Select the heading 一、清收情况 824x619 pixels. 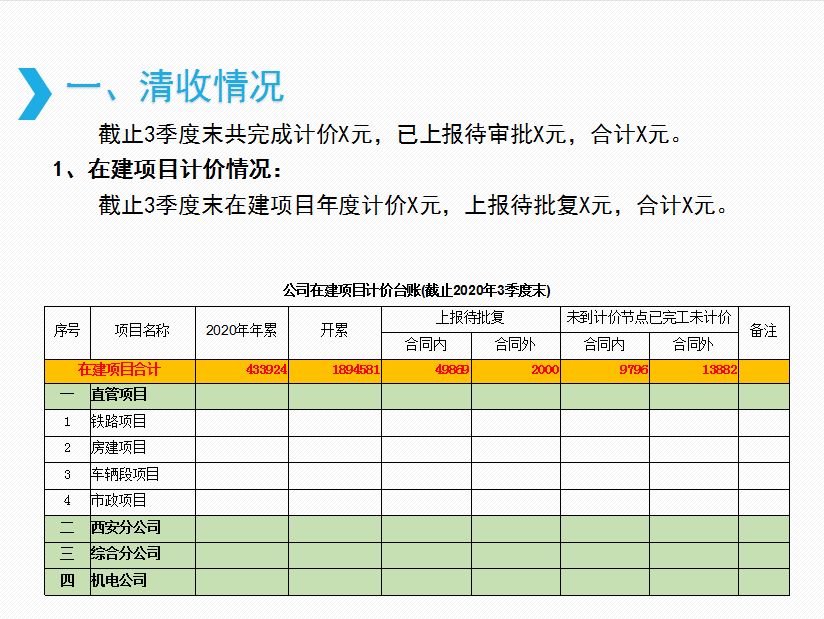click(x=174, y=86)
